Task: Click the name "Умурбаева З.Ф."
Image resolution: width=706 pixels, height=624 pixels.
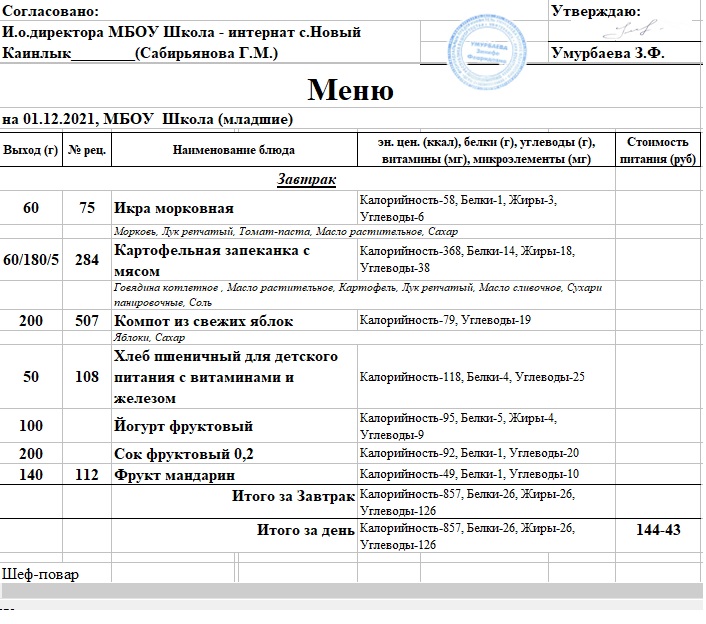Action: (x=608, y=53)
